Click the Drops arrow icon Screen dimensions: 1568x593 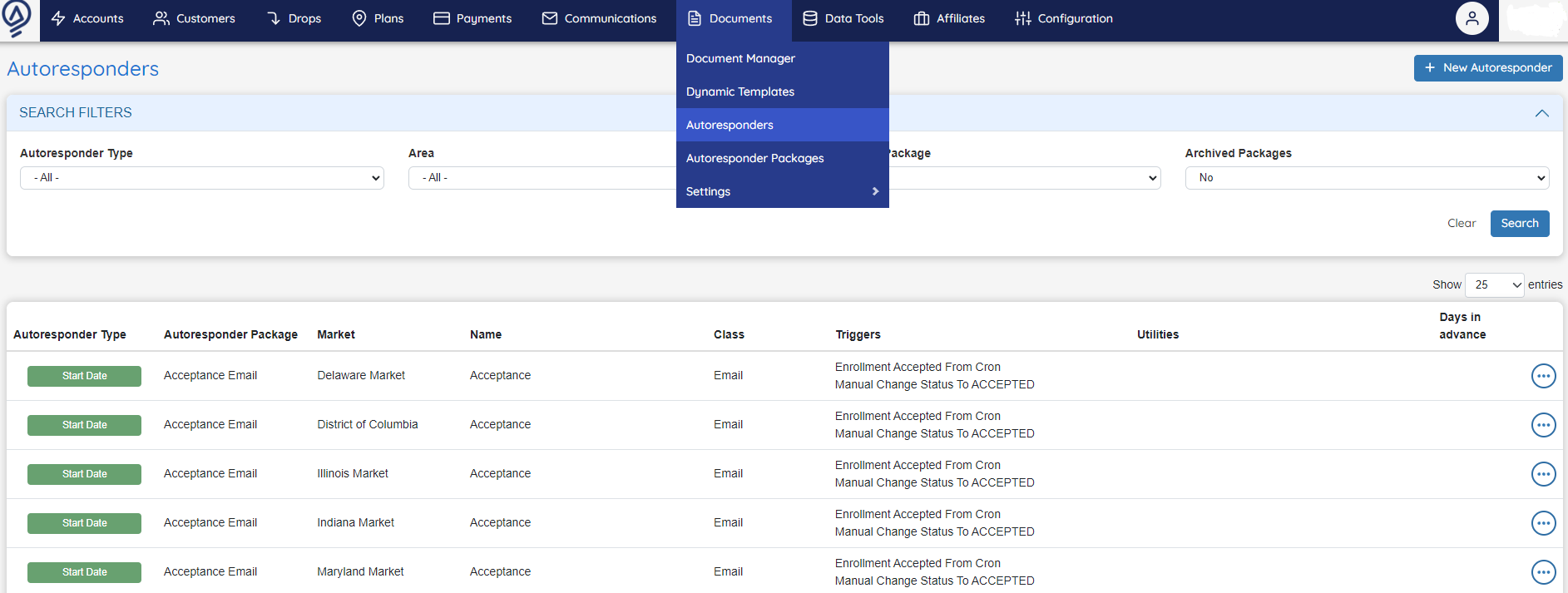pyautogui.click(x=274, y=18)
